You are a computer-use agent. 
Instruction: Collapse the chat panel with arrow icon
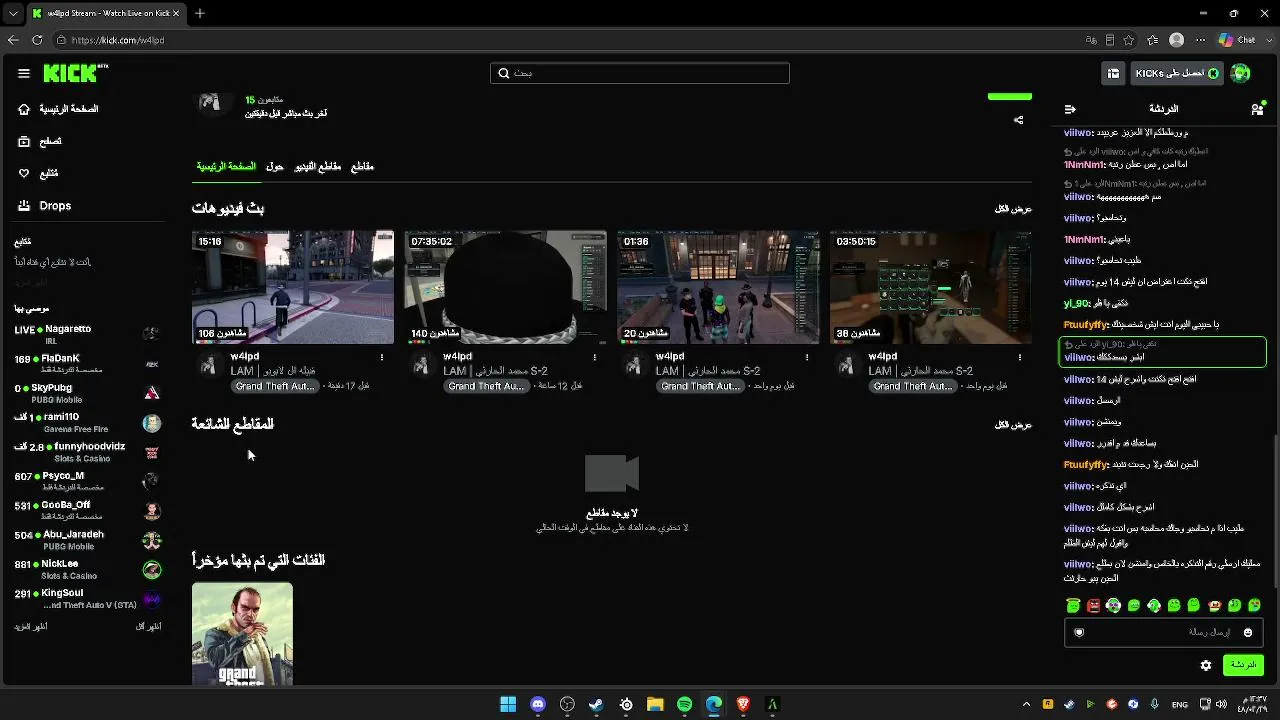[x=1070, y=109]
